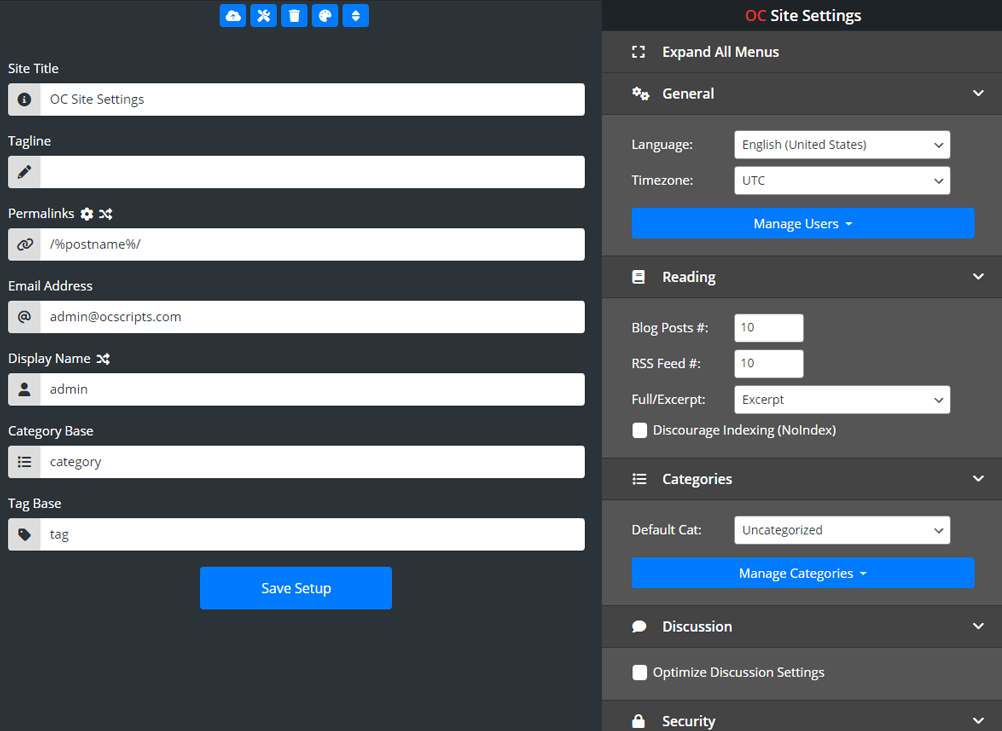Open the Language dropdown
The width and height of the screenshot is (1002, 731).
point(842,144)
